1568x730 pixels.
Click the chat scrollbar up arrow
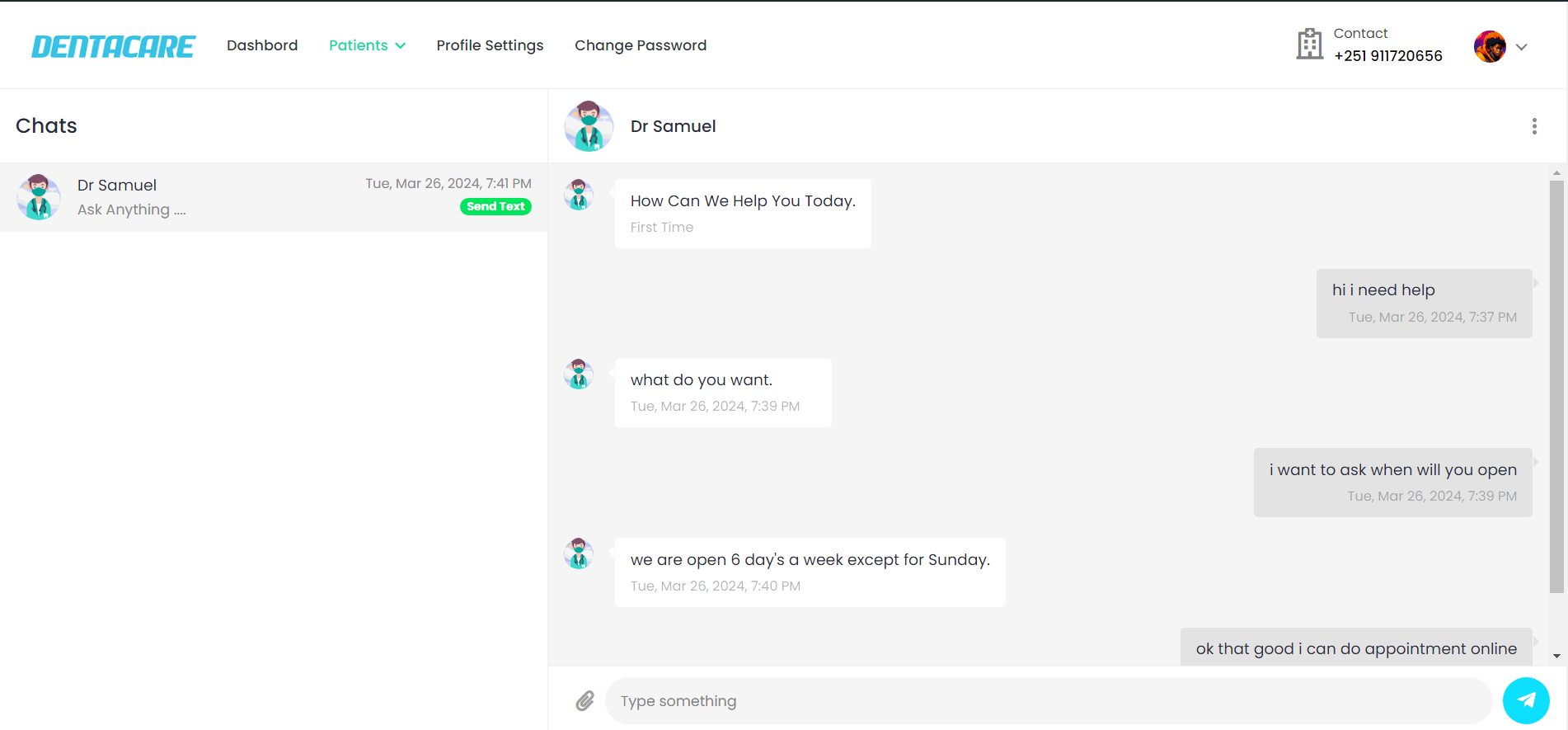1556,173
